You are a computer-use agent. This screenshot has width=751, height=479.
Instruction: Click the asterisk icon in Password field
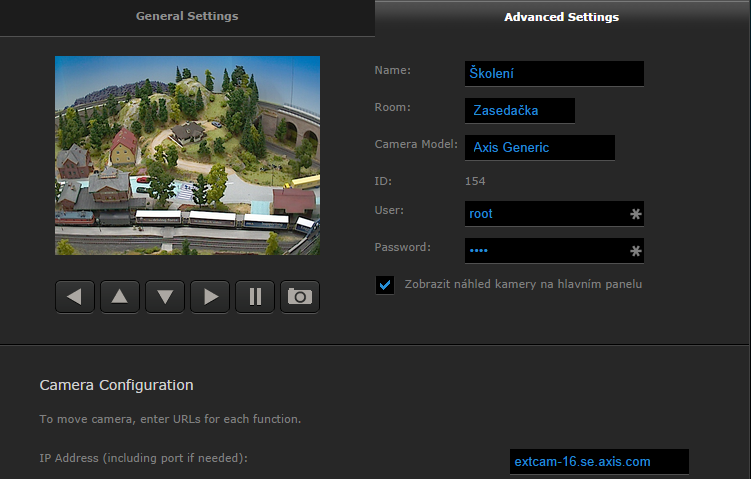(x=636, y=251)
